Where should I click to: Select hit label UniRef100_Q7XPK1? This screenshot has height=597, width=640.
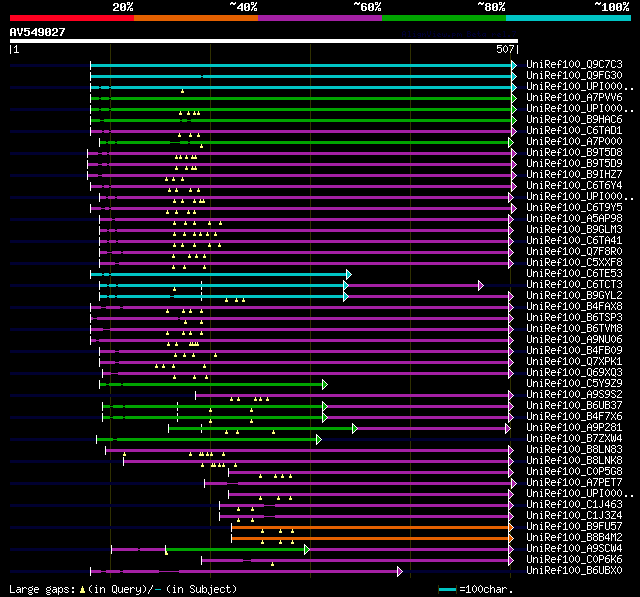point(574,362)
